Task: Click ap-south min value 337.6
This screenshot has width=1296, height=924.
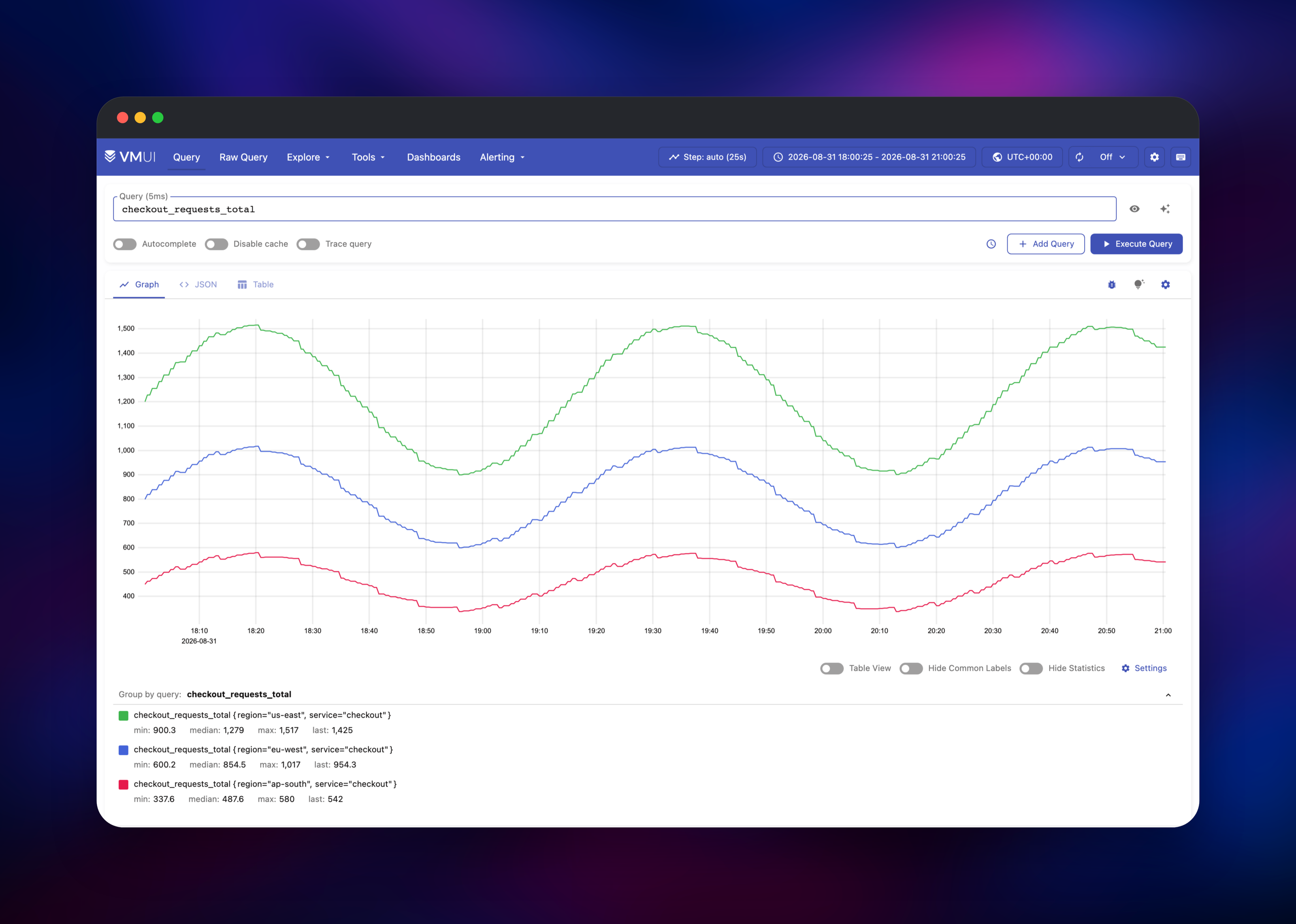Action: point(164,799)
